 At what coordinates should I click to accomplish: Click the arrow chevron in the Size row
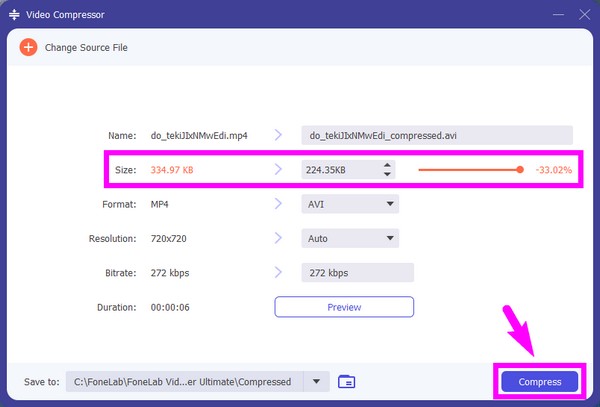(x=278, y=169)
